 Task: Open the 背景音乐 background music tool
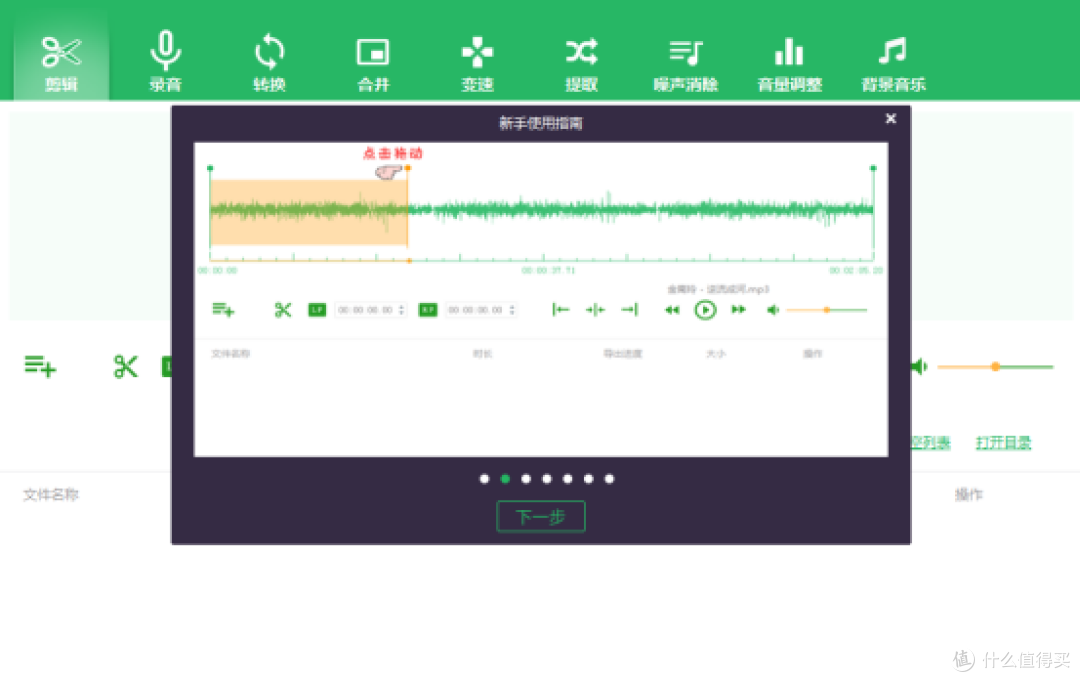click(893, 63)
